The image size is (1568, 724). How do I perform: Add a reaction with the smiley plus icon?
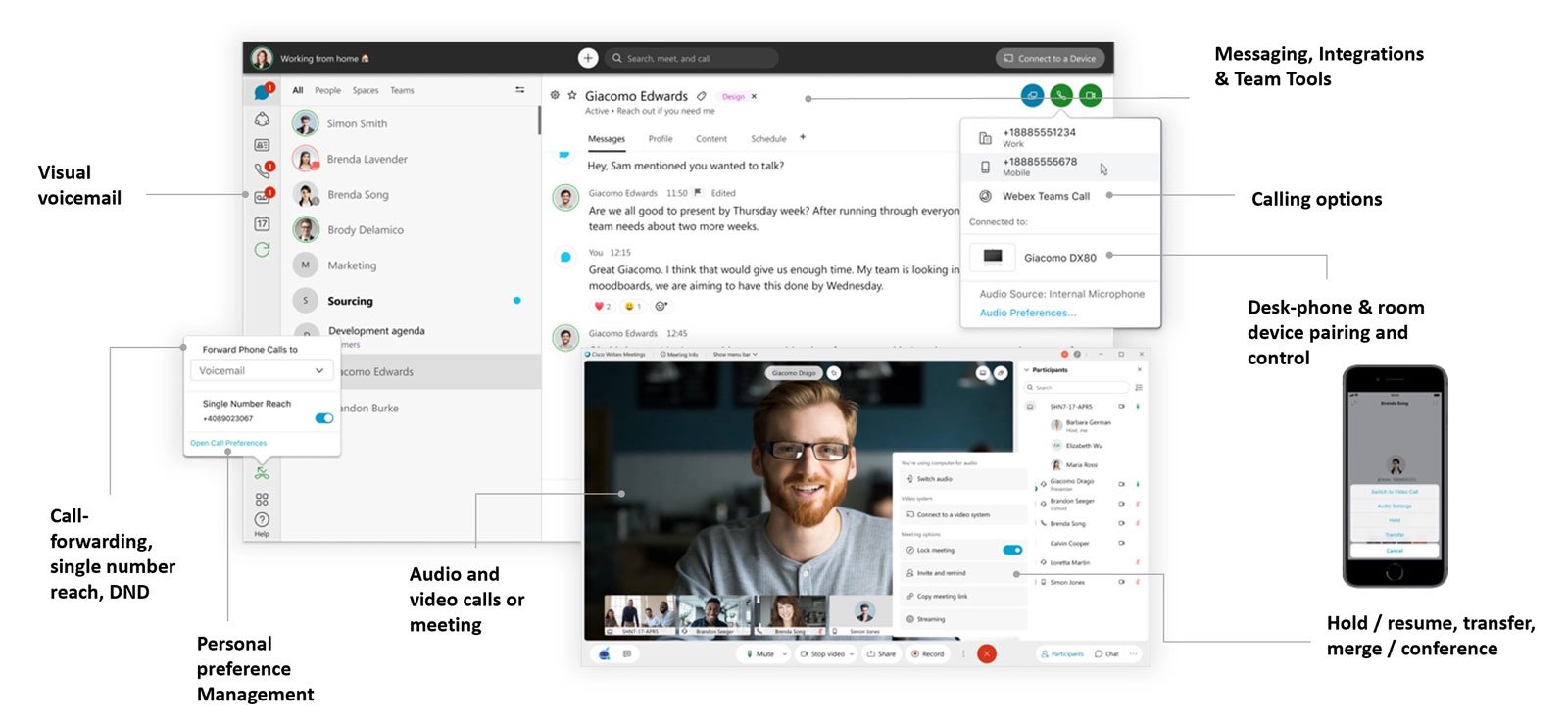(661, 306)
